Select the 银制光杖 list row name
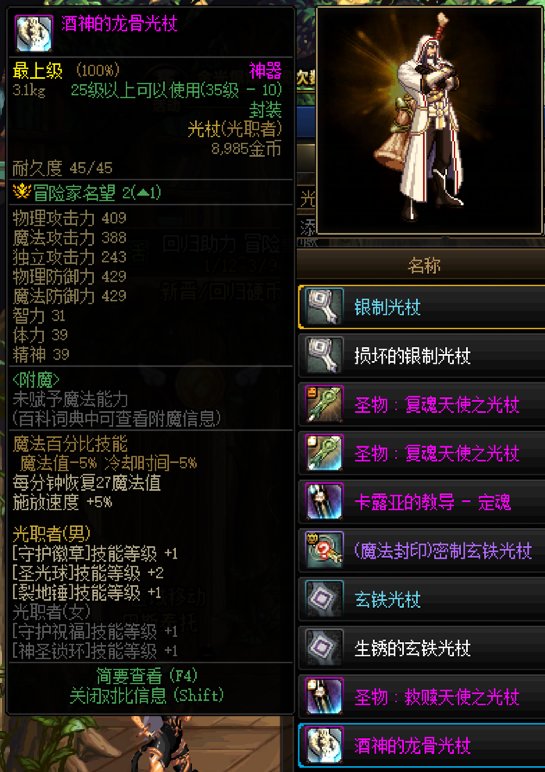The width and height of the screenshot is (545, 772). (x=387, y=307)
